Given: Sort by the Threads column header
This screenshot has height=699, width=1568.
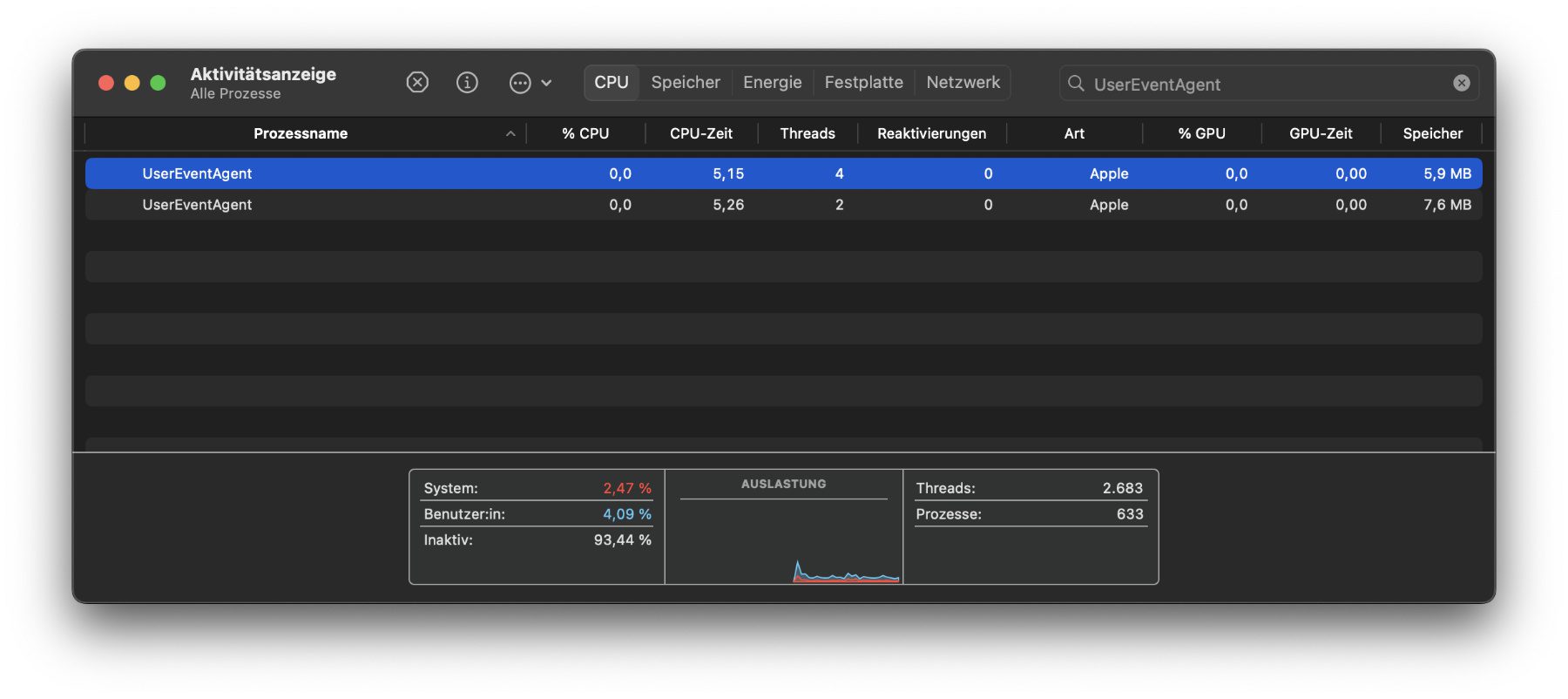Looking at the screenshot, I should pos(807,133).
